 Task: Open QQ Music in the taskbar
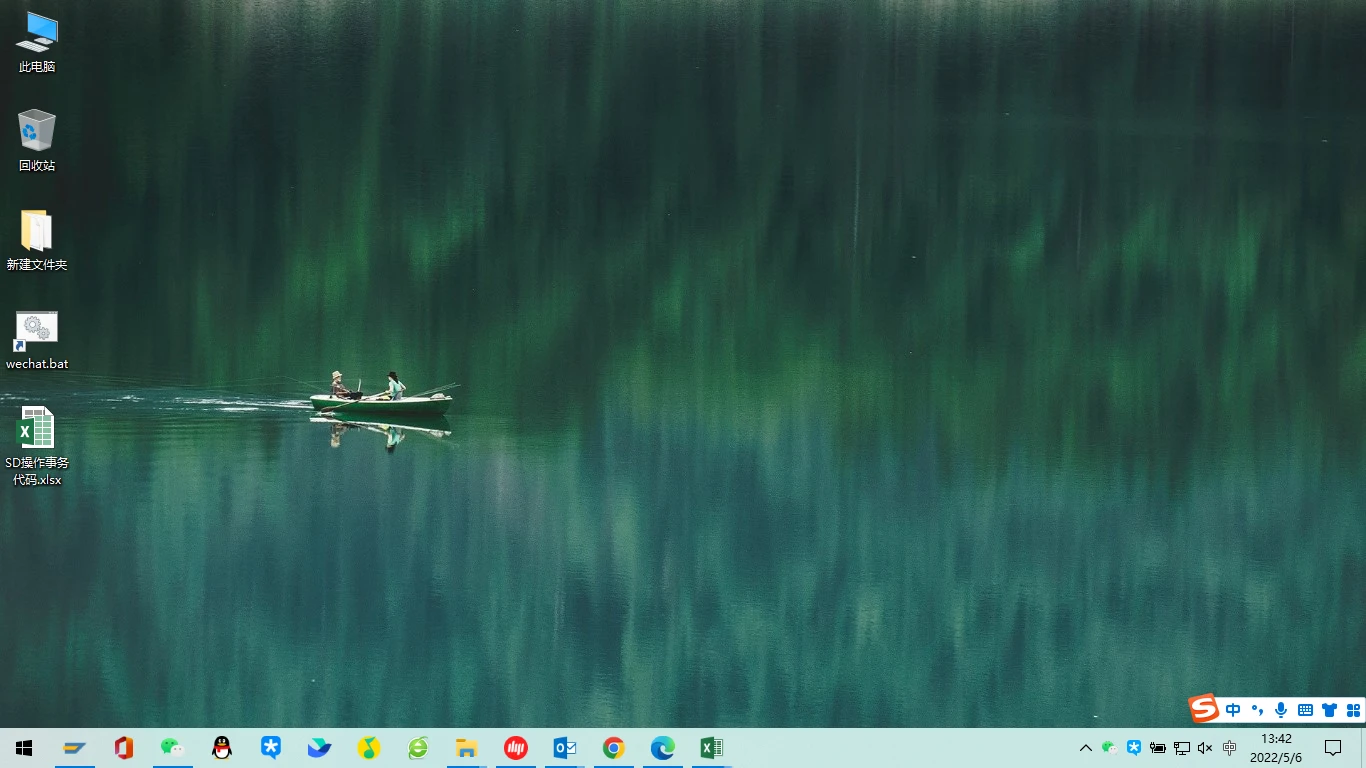[x=369, y=748]
